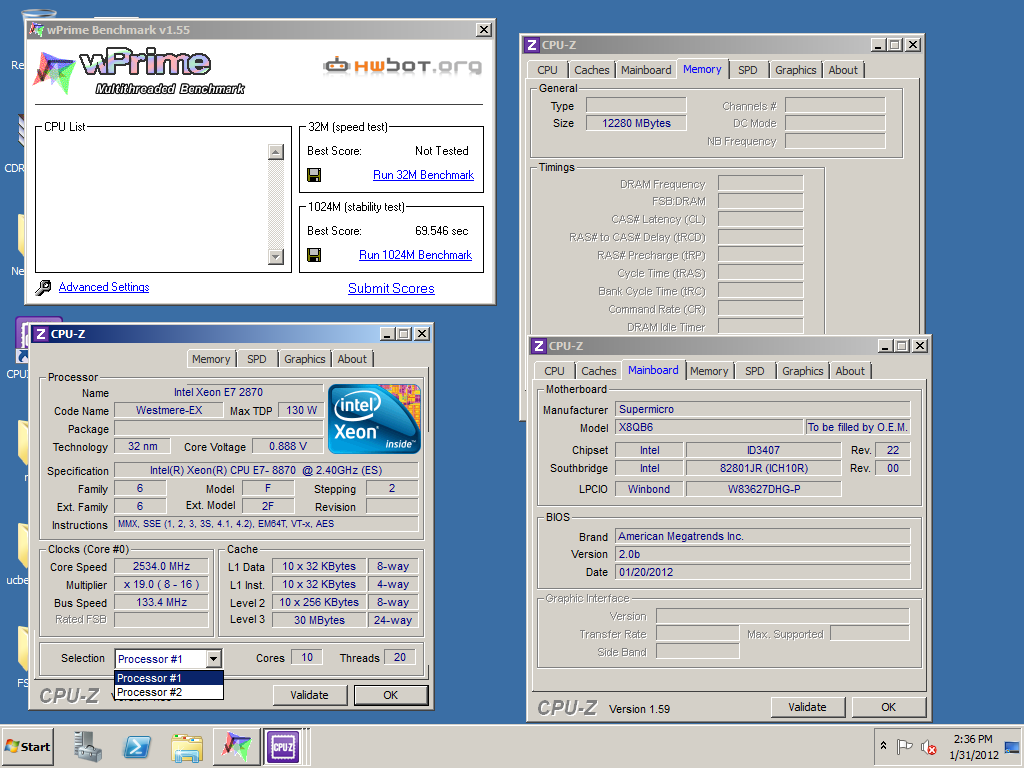This screenshot has width=1024, height=768.
Task: Open Server Manager in taskbar
Action: pyautogui.click(x=88, y=746)
